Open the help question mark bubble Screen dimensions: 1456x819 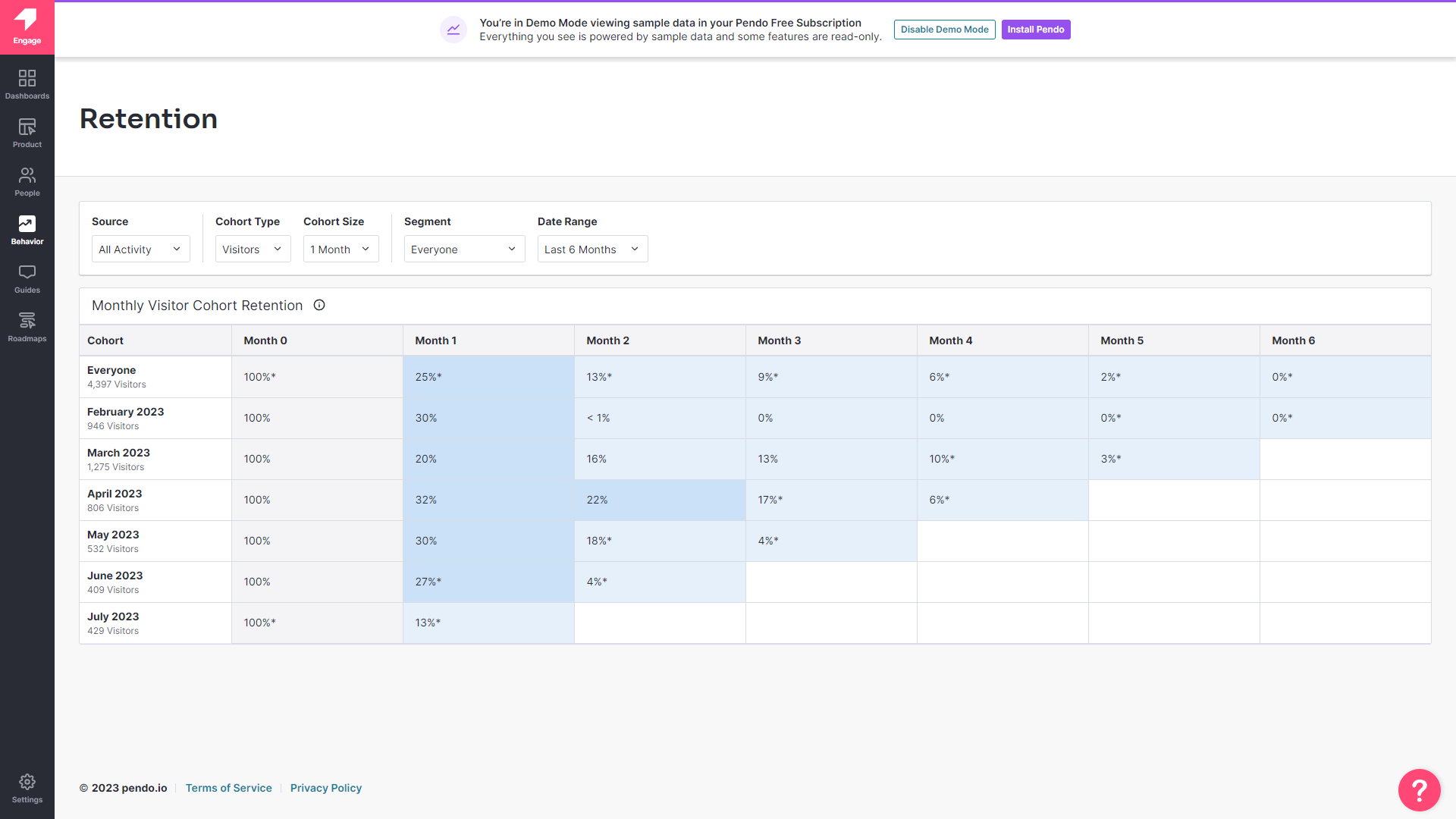coord(1419,790)
